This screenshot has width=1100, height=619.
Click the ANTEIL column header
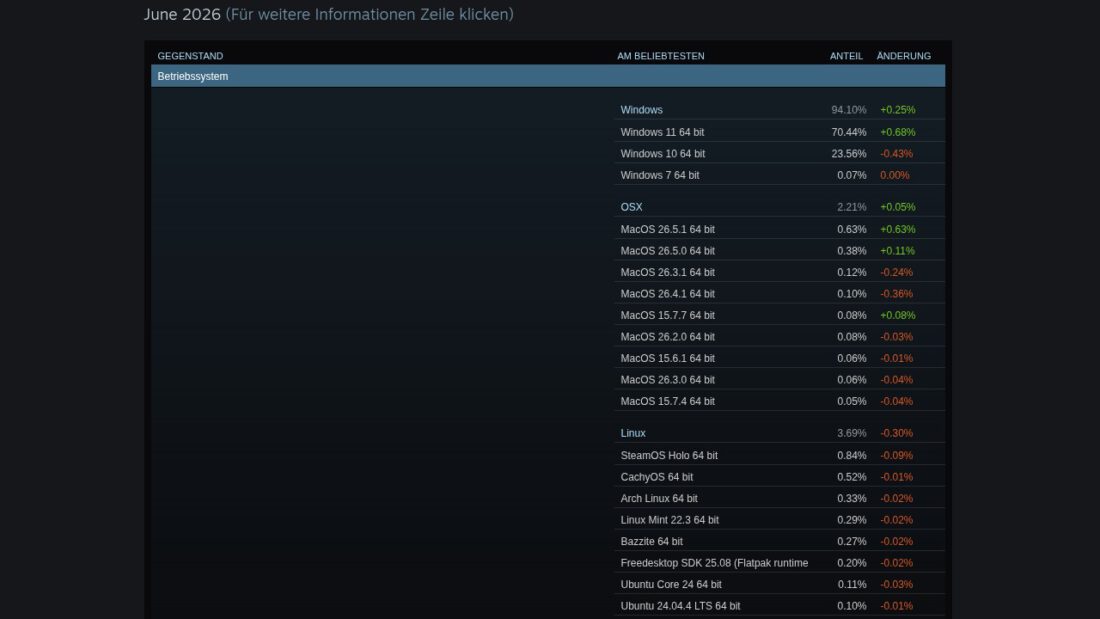tap(846, 56)
